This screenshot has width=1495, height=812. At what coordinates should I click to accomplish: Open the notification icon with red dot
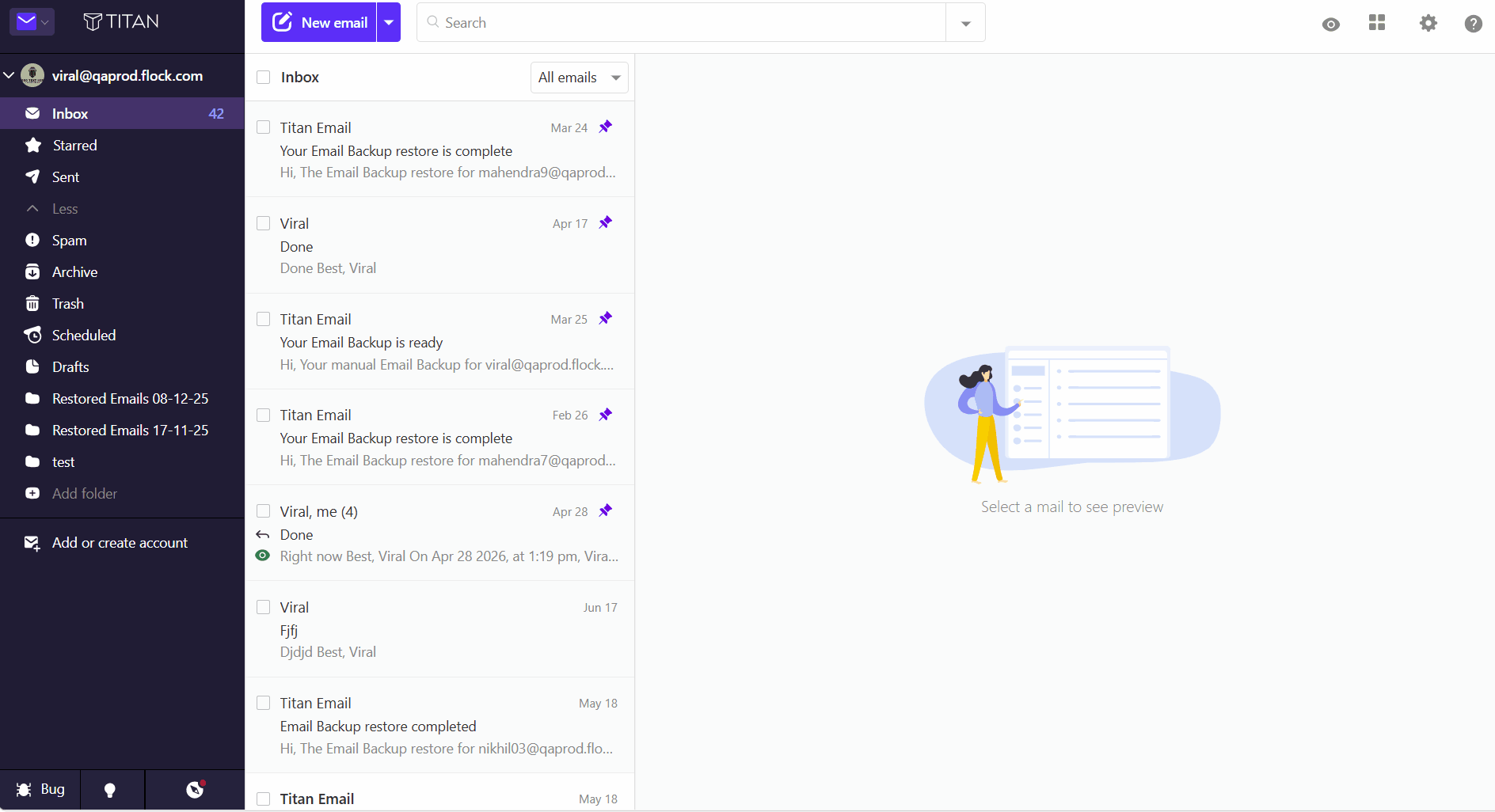click(x=195, y=789)
